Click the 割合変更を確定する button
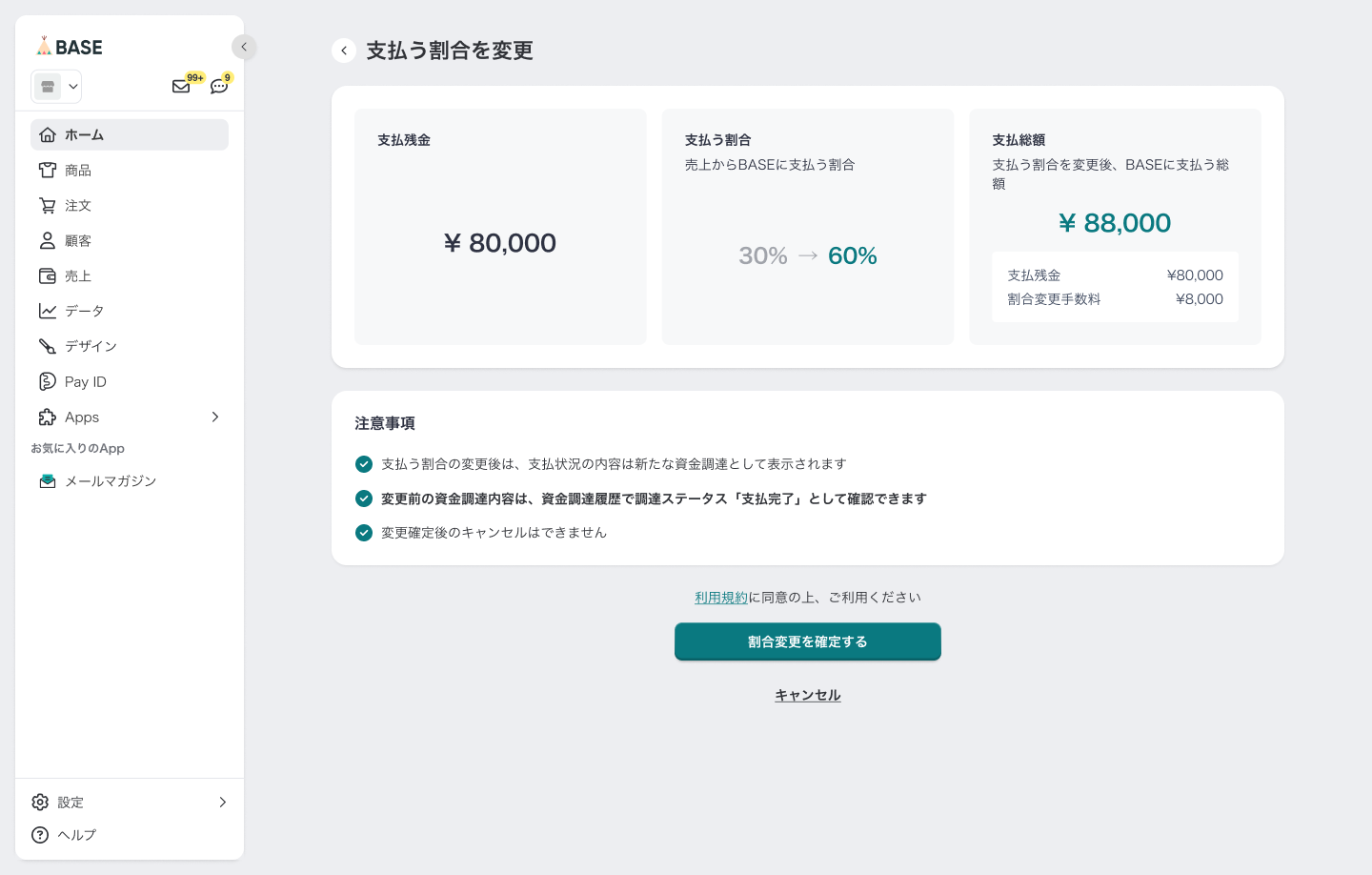Viewport: 1372px width, 875px height. tap(807, 641)
